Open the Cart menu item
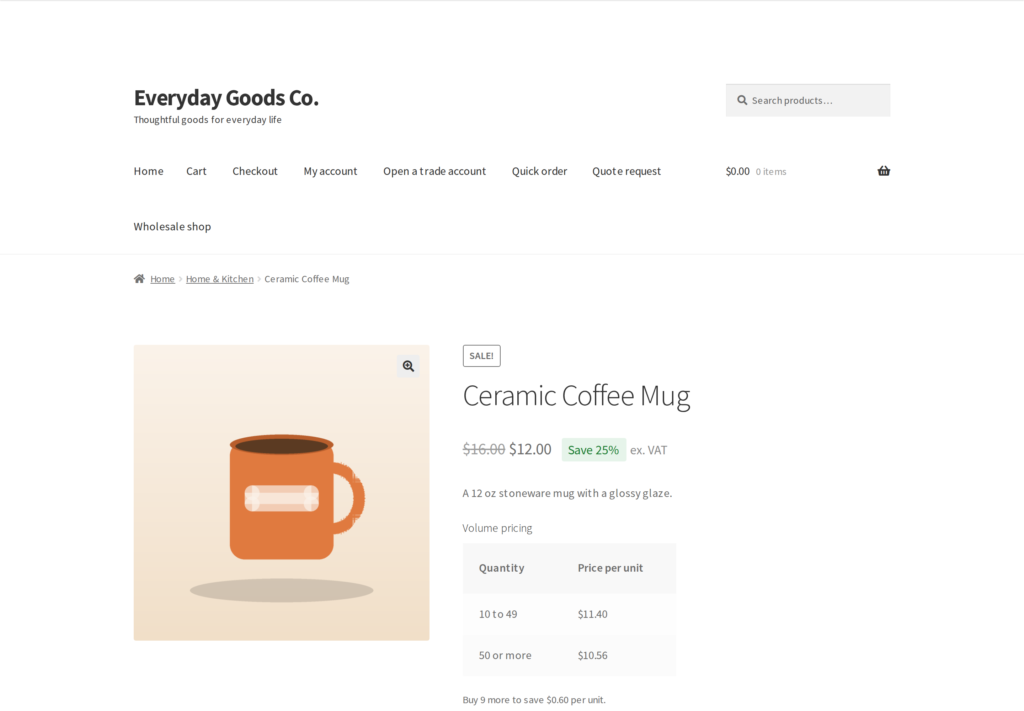1024x711 pixels. click(x=196, y=171)
